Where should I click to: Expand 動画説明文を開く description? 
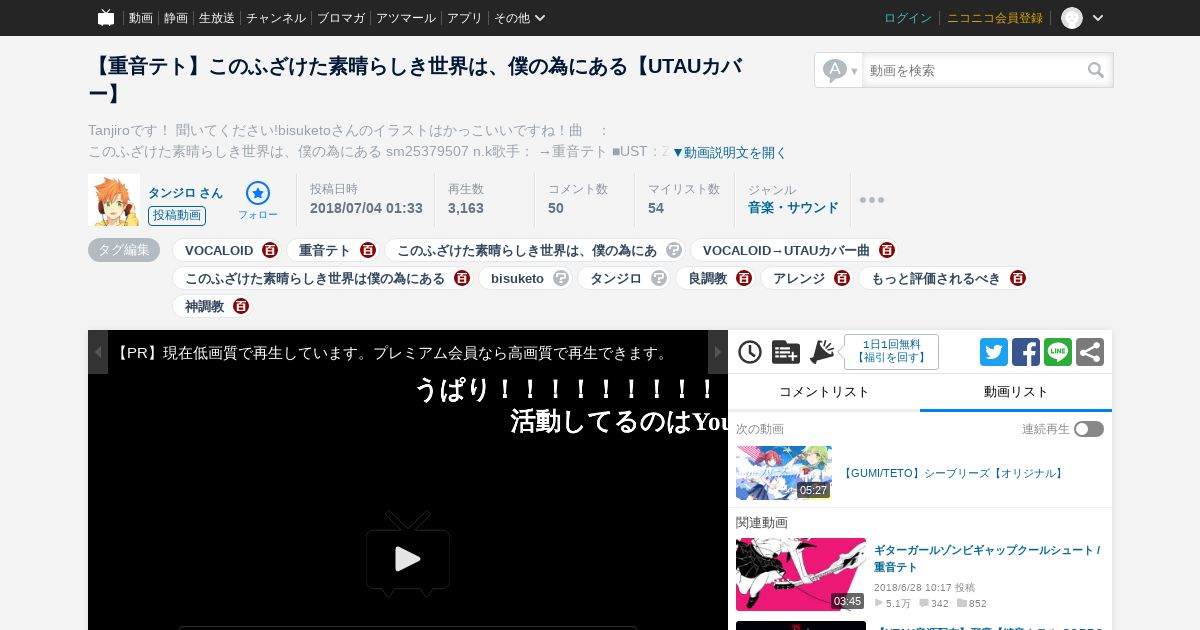coord(729,153)
